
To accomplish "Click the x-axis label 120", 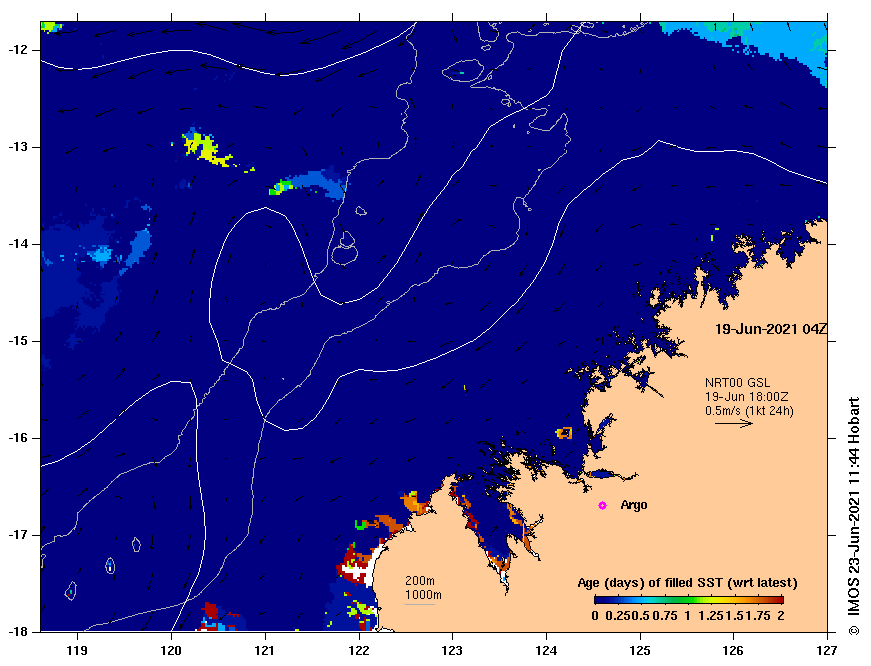I will tap(171, 650).
